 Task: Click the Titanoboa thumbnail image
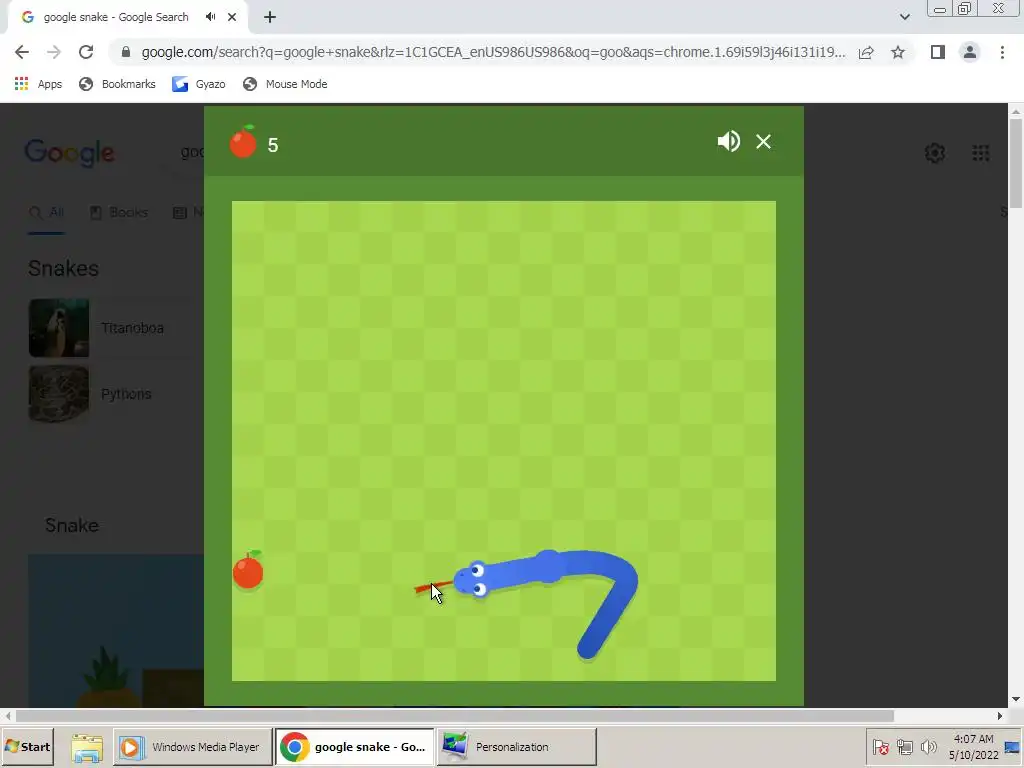click(x=59, y=328)
